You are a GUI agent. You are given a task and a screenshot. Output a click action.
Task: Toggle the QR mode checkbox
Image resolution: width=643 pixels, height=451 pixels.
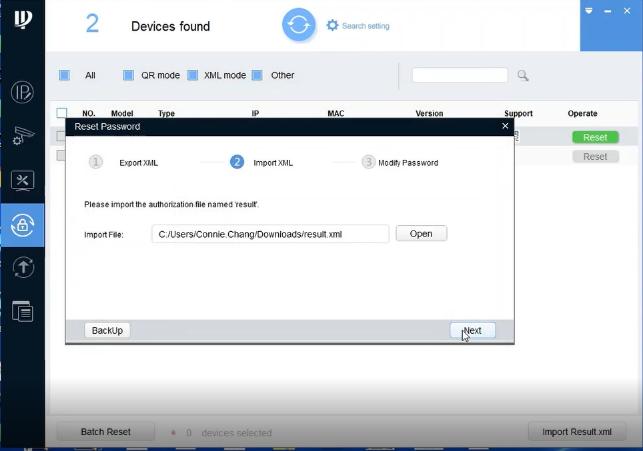click(x=128, y=75)
